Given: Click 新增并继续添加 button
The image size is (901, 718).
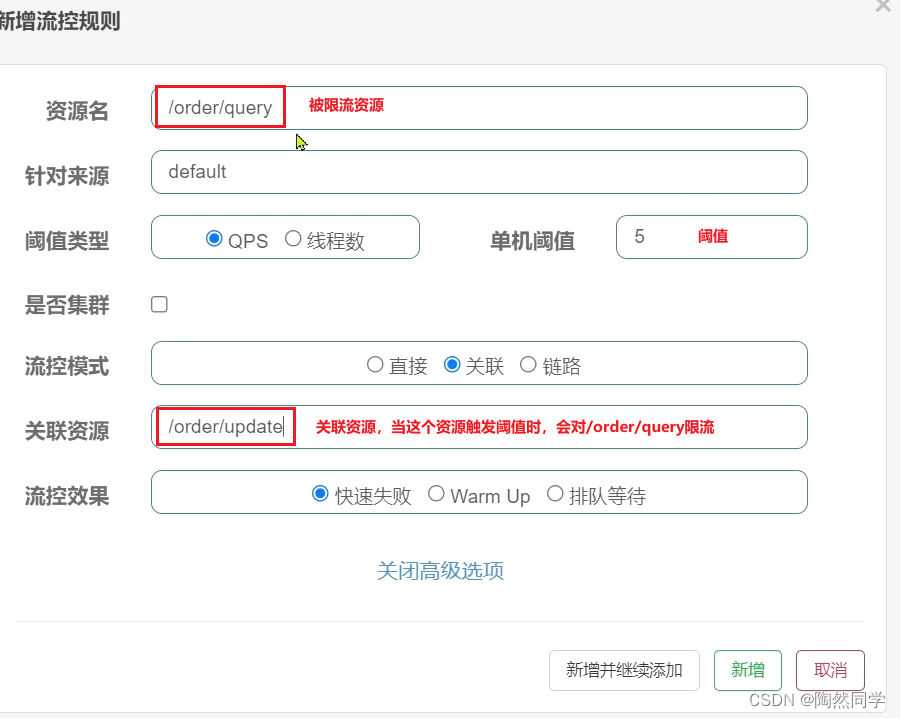Looking at the screenshot, I should pyautogui.click(x=624, y=670).
